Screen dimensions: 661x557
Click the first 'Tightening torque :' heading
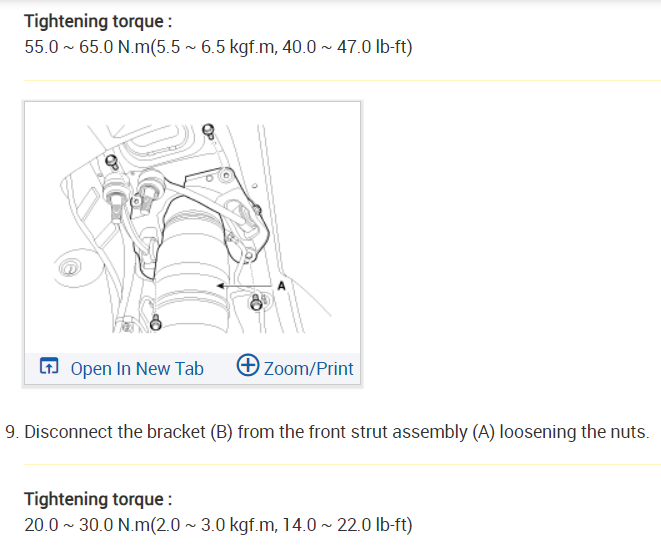[98, 21]
